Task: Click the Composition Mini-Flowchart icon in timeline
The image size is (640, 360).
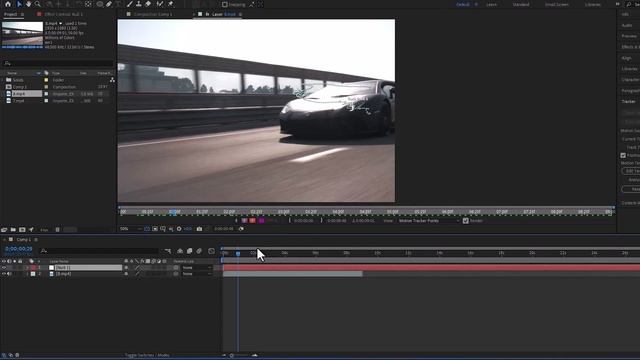Action: pyautogui.click(x=168, y=251)
